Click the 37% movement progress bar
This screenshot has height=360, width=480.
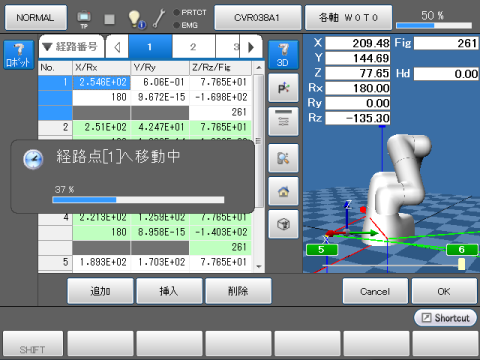[138, 200]
